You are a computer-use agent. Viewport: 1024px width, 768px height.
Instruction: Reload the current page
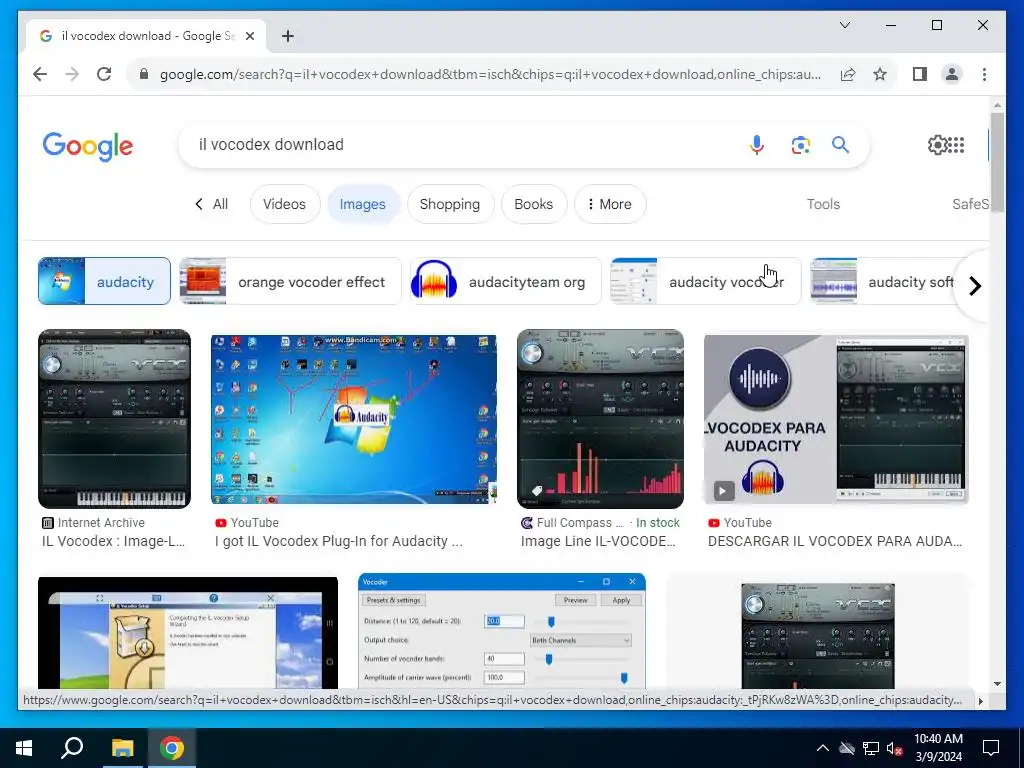pyautogui.click(x=104, y=74)
